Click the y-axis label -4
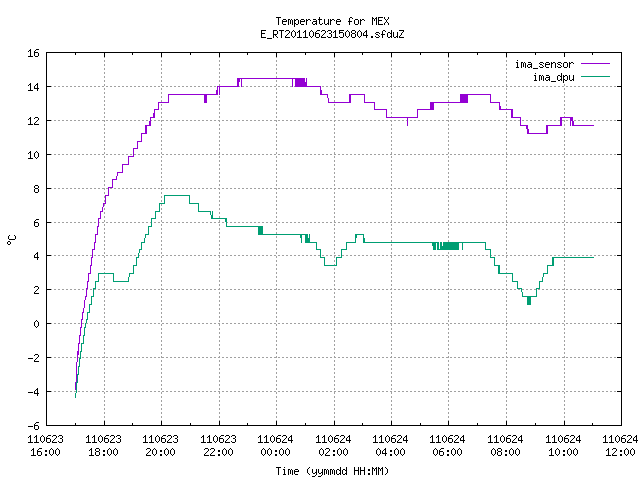The height and width of the screenshot is (480, 640). (x=33, y=392)
